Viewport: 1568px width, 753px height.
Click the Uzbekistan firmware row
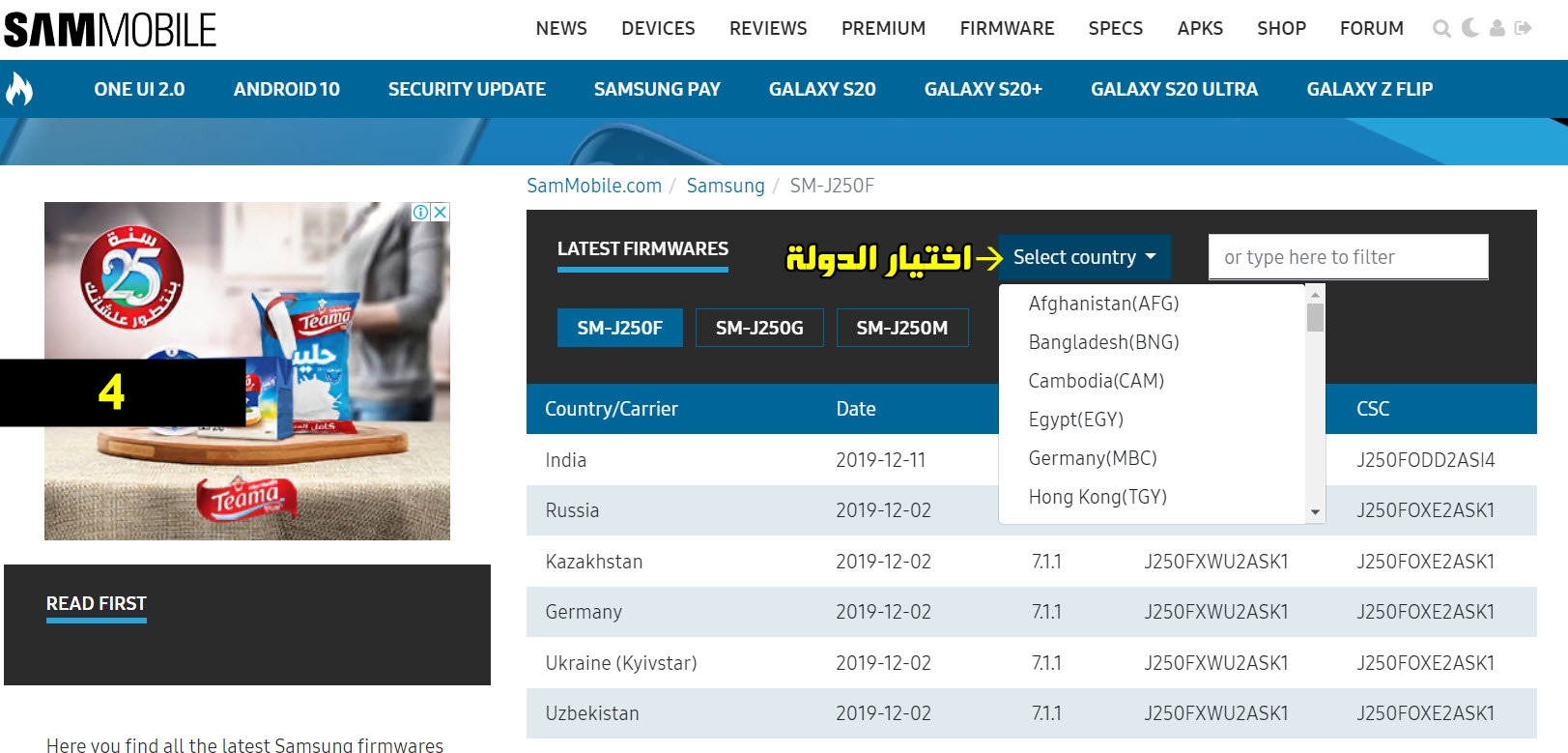click(1031, 713)
